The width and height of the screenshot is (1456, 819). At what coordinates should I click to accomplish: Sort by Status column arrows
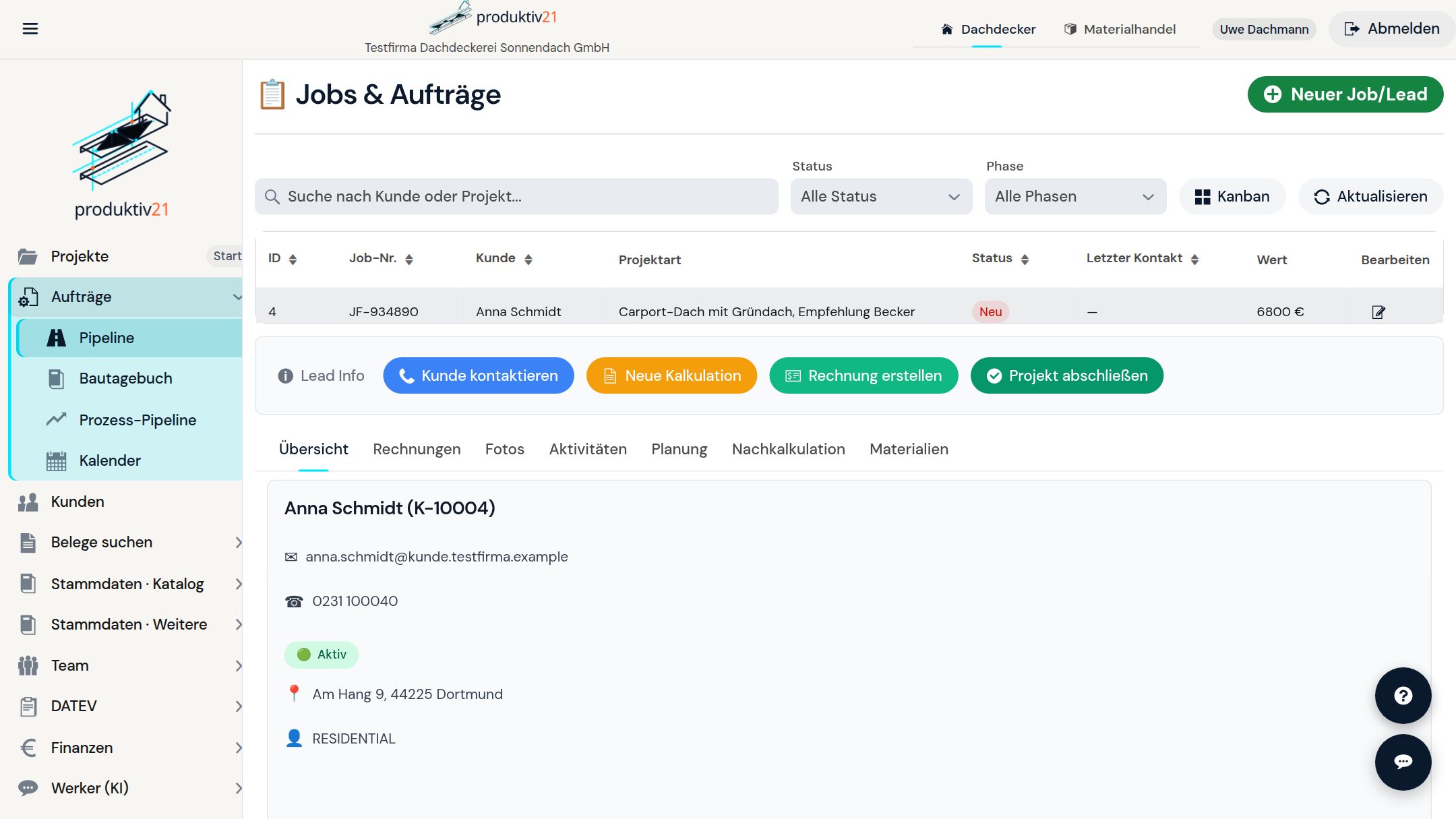(x=1025, y=260)
